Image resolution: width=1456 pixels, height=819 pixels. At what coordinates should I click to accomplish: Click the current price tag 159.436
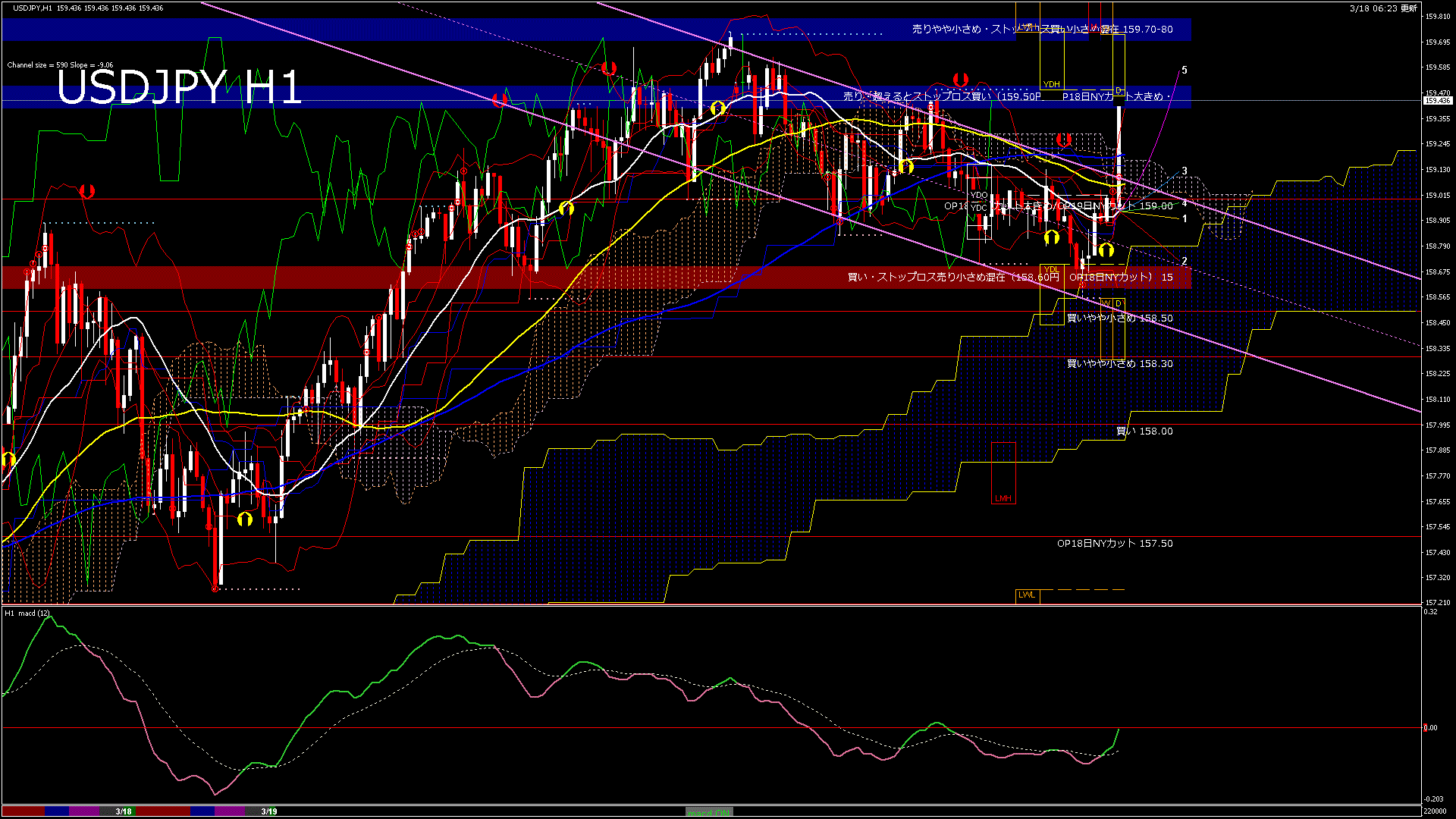click(x=1437, y=100)
